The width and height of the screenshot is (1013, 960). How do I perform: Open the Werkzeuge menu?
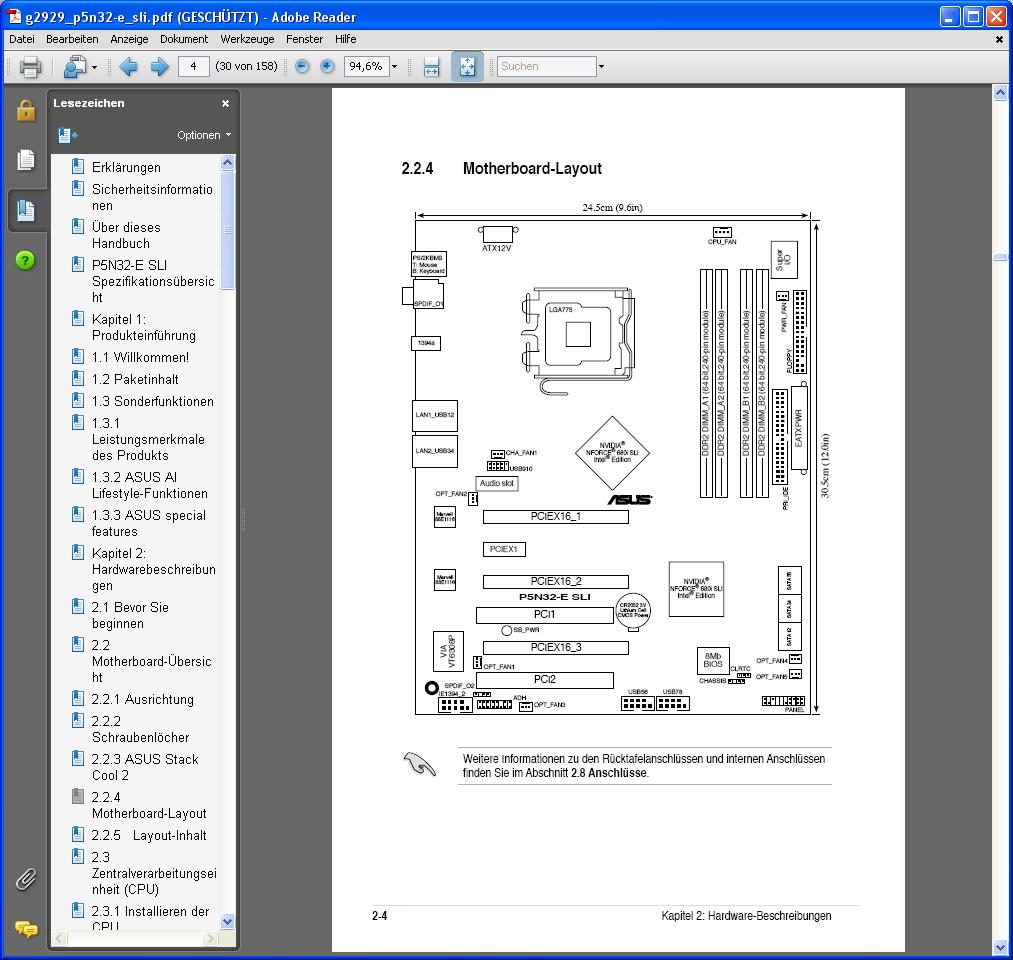247,39
